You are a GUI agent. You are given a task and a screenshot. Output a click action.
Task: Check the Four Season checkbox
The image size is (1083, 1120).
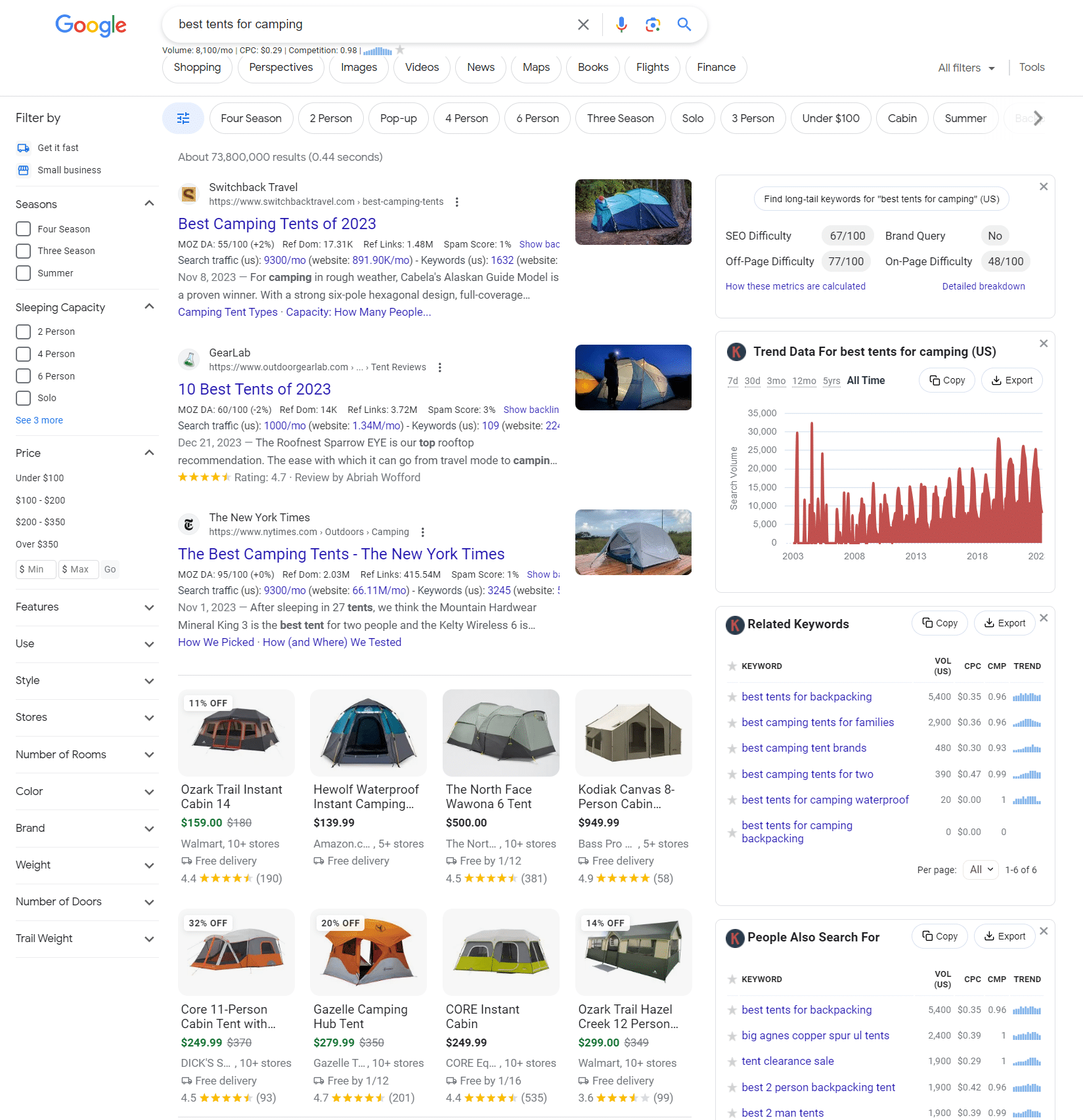(23, 229)
